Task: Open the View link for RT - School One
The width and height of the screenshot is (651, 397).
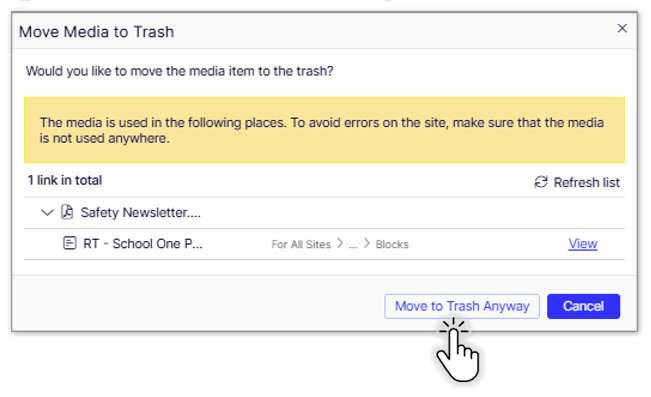Action: coord(582,244)
